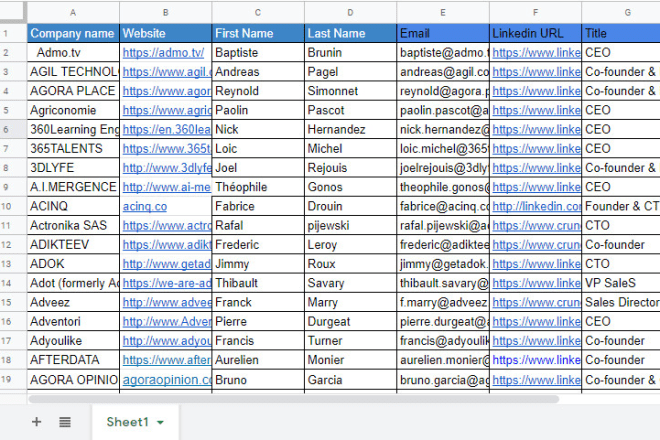The height and width of the screenshot is (440, 660).
Task: Select the Agriconomie company cell
Action: tap(73, 110)
